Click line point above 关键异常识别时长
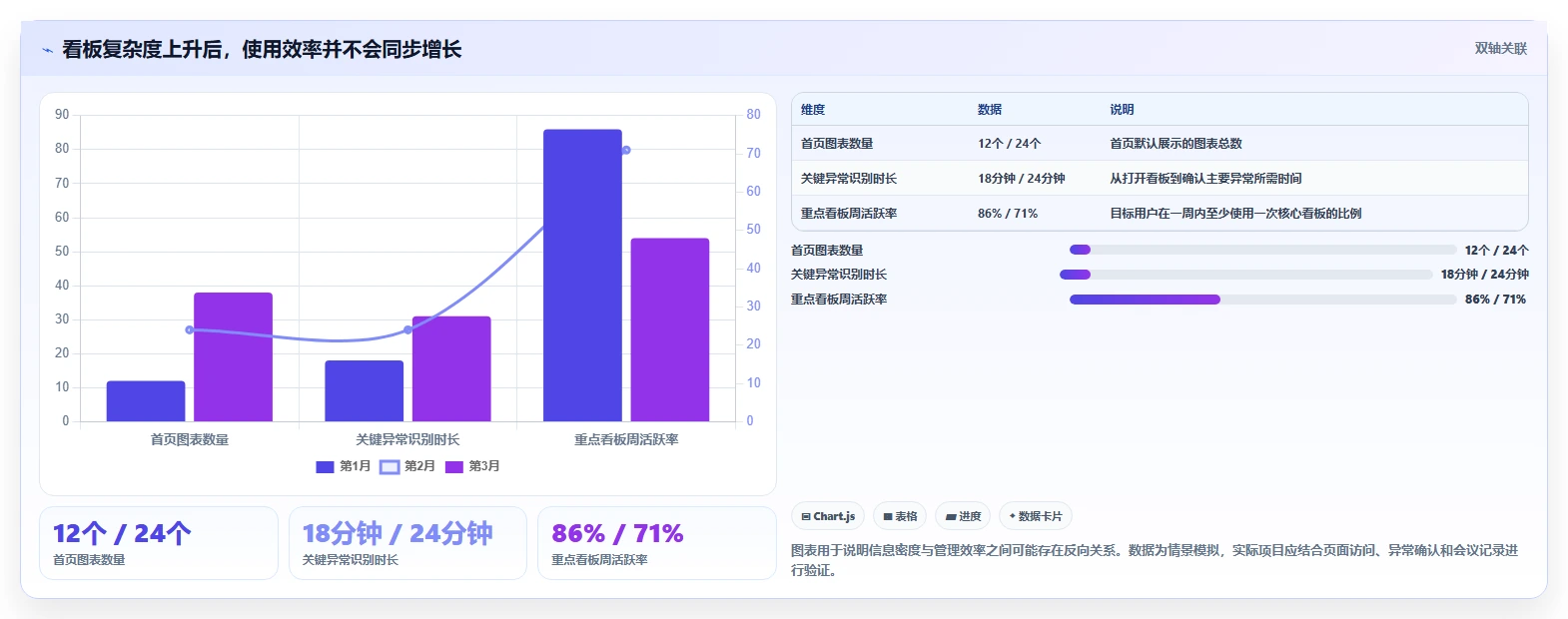The height and width of the screenshot is (619, 1568). point(407,329)
